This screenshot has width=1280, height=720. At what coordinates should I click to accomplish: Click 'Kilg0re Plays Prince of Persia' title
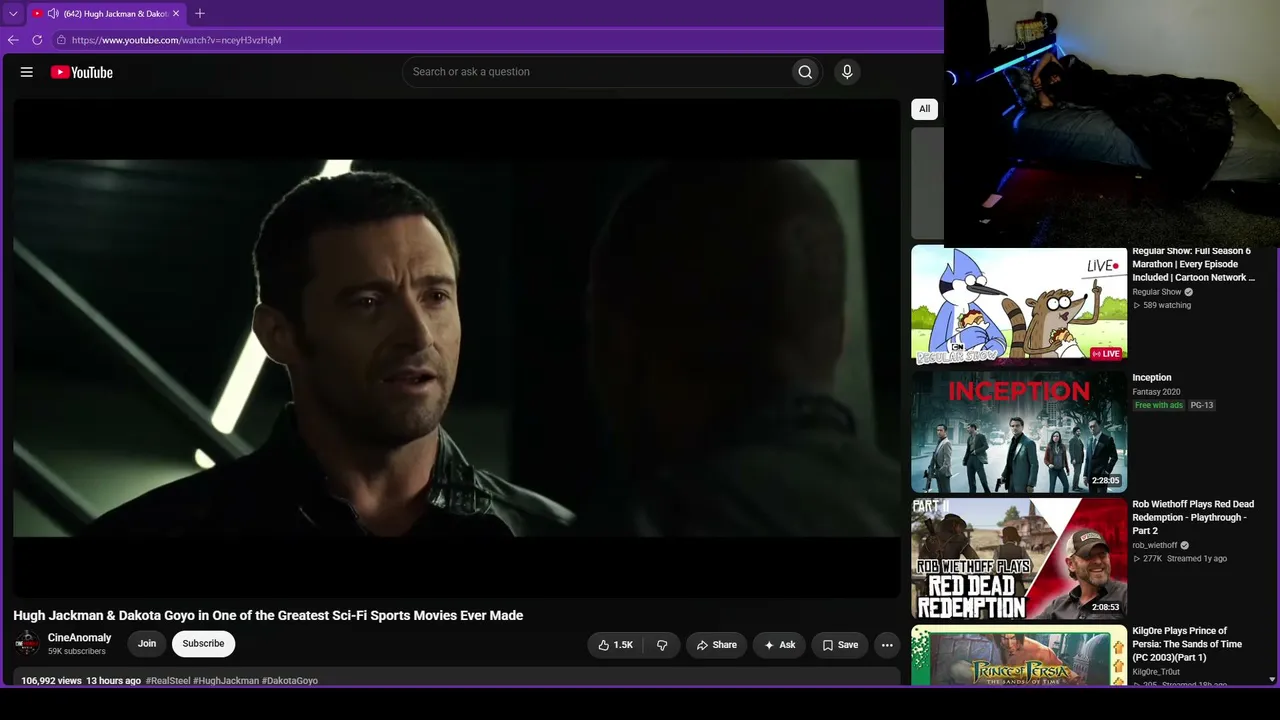(1187, 644)
